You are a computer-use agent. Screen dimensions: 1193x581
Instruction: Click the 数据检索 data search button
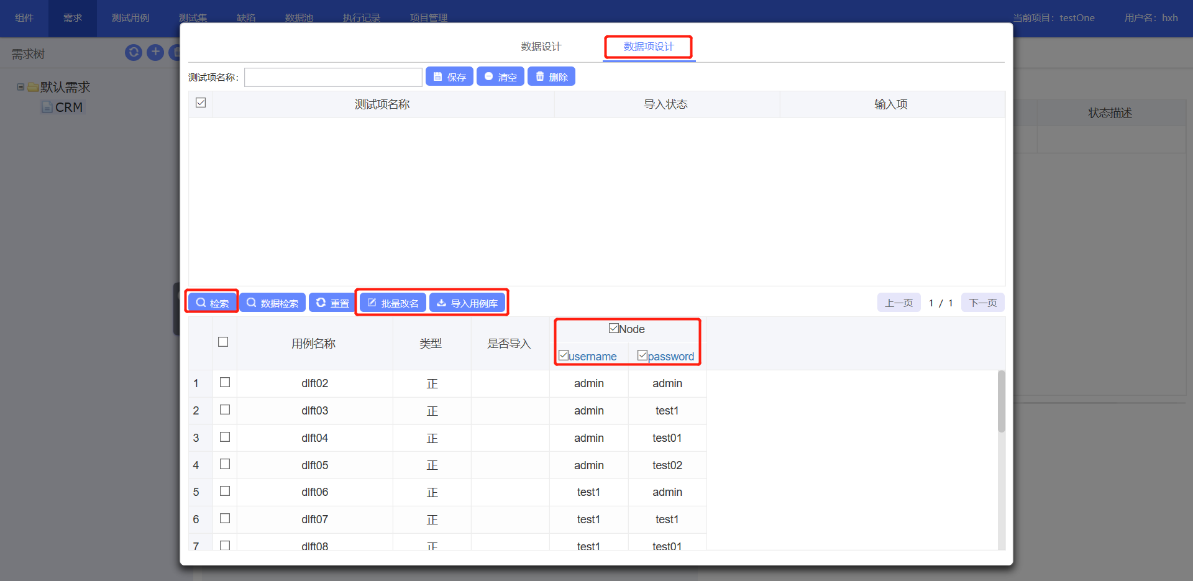(272, 302)
